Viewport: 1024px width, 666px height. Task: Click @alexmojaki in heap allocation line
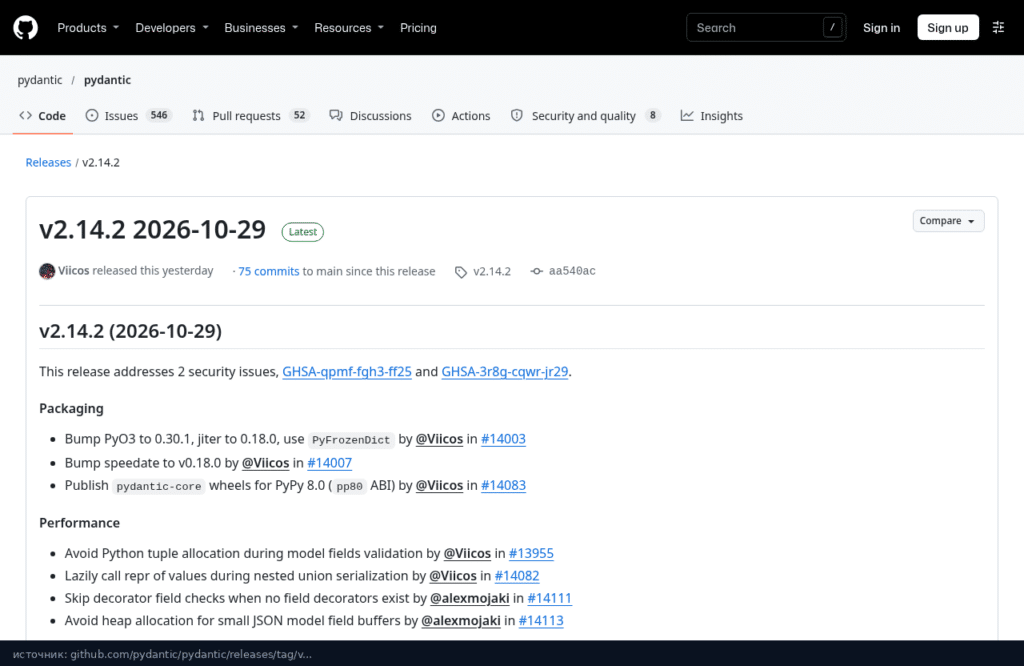click(x=461, y=620)
